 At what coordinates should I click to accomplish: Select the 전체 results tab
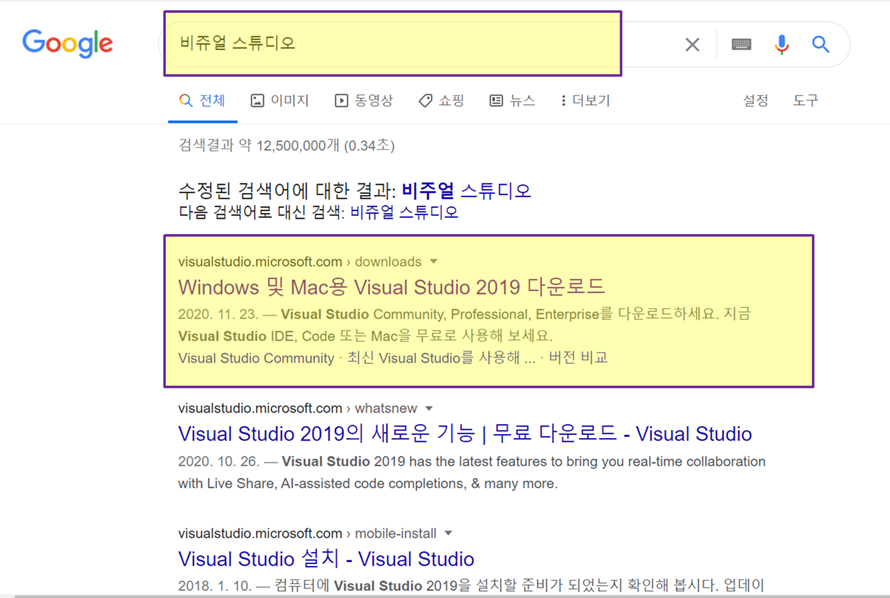203,100
